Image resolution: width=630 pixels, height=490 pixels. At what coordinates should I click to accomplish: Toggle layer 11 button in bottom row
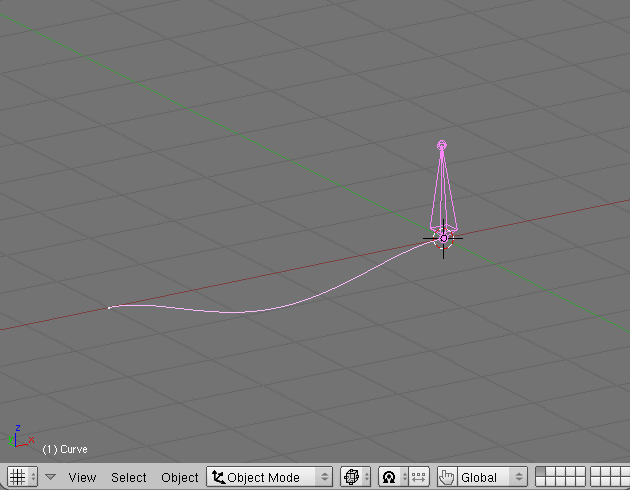pyautogui.click(x=540, y=482)
